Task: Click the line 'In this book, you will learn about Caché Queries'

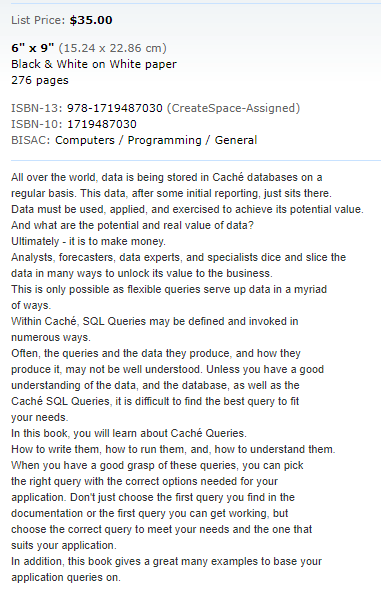Action: click(129, 433)
